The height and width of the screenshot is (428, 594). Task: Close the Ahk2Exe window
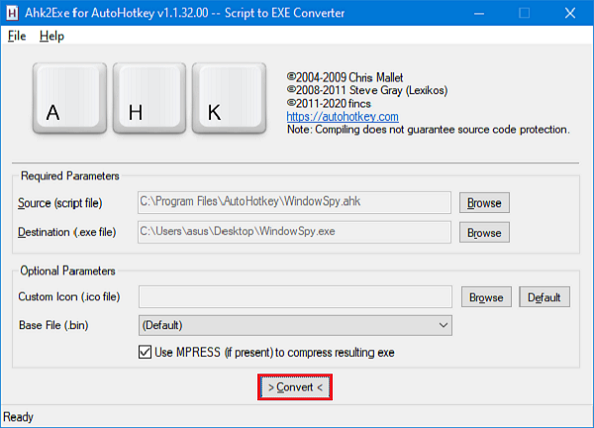point(570,13)
